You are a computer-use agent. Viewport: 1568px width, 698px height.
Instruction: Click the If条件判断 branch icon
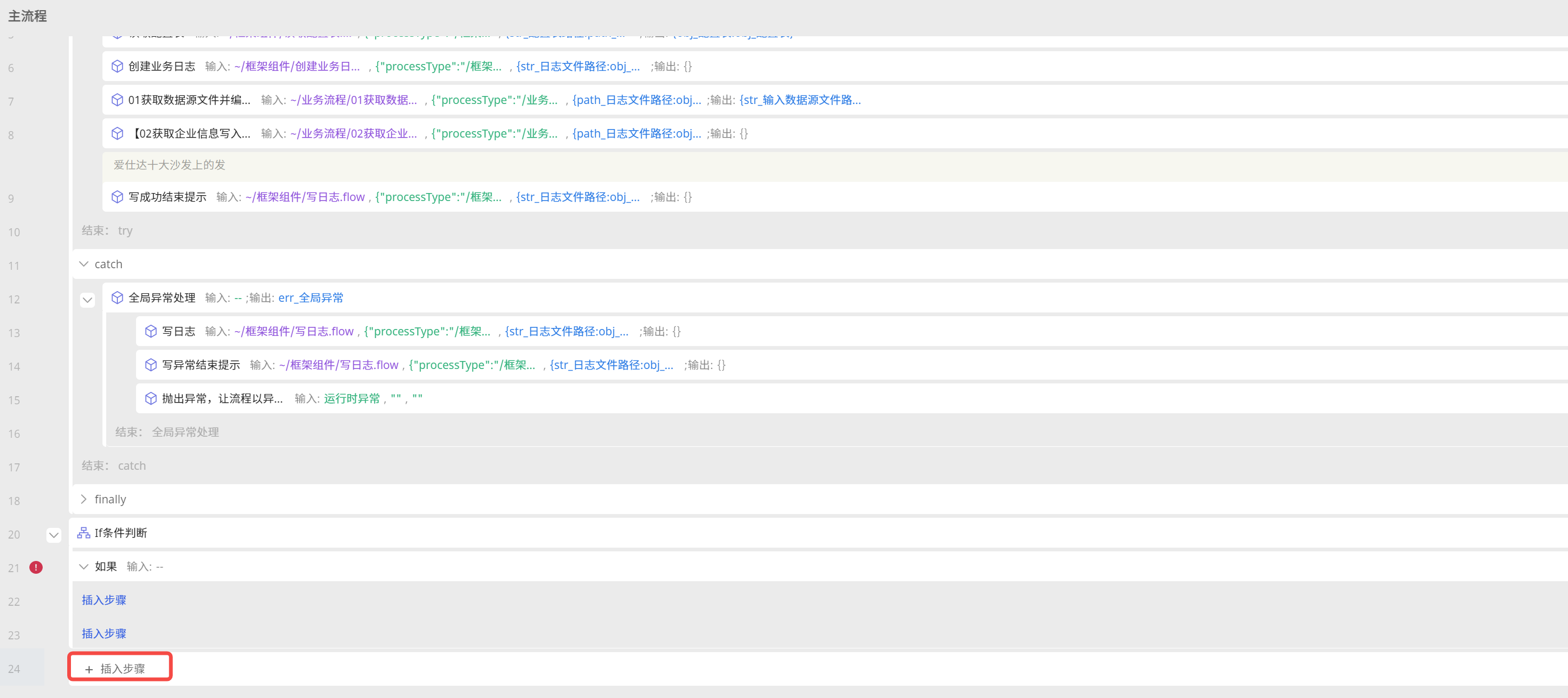pos(83,533)
